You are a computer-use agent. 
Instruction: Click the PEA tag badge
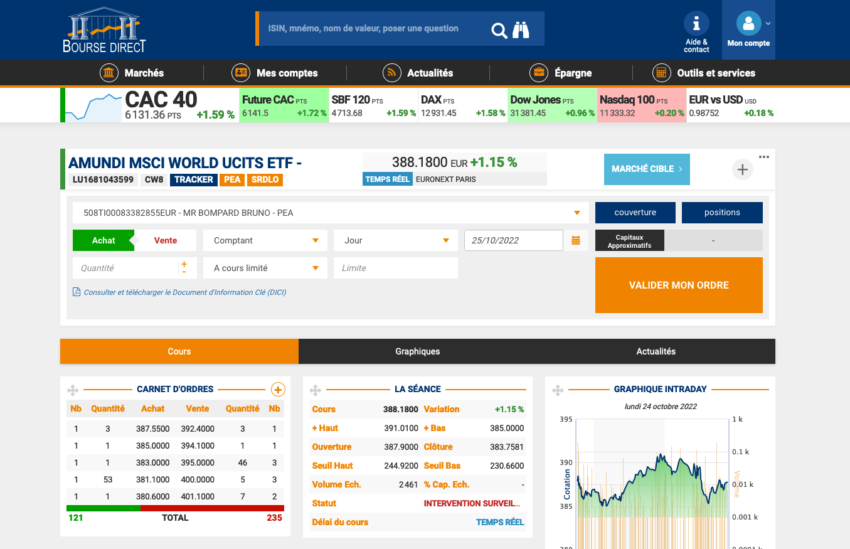pos(232,180)
